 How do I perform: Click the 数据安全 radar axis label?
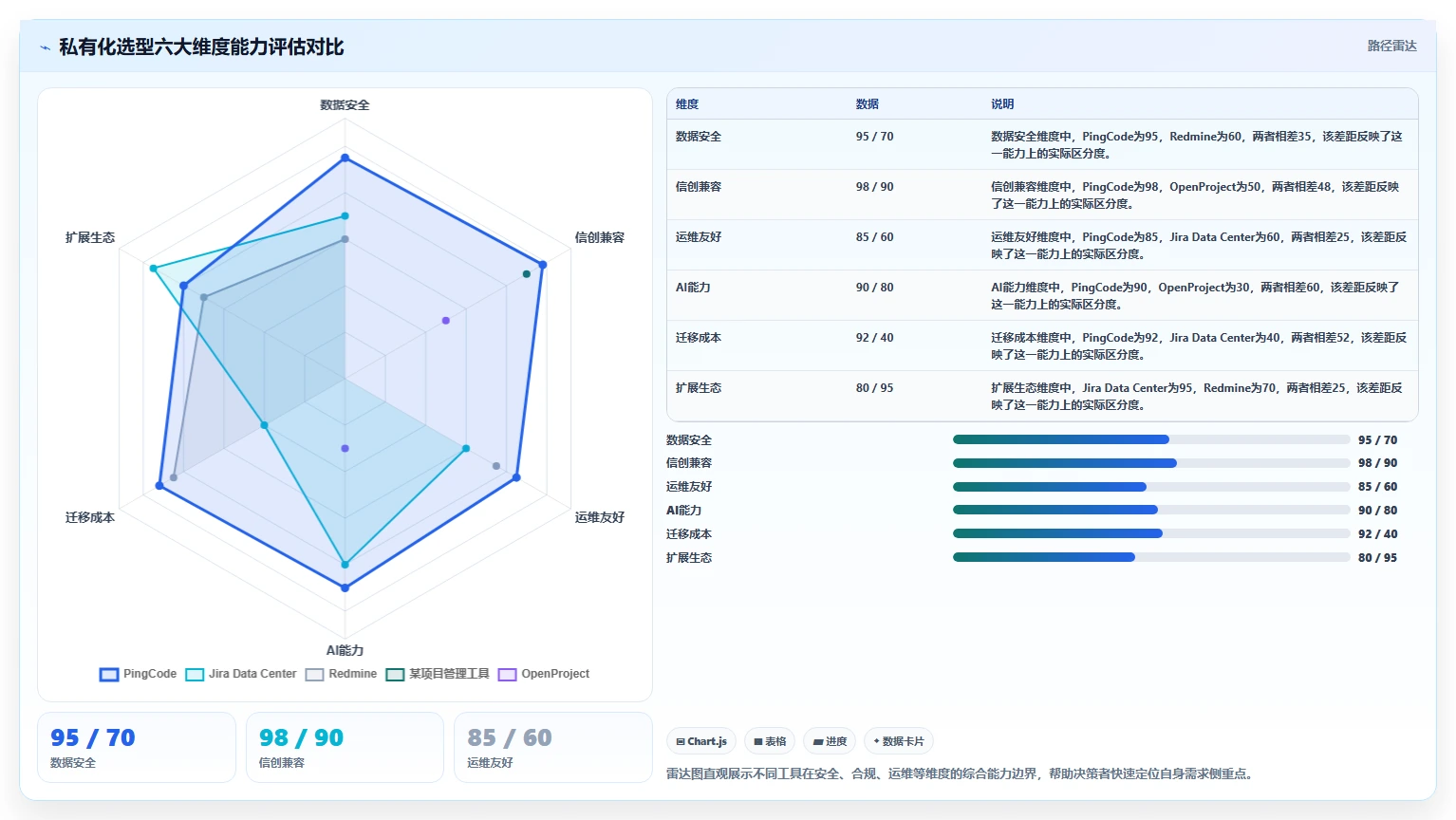point(345,105)
